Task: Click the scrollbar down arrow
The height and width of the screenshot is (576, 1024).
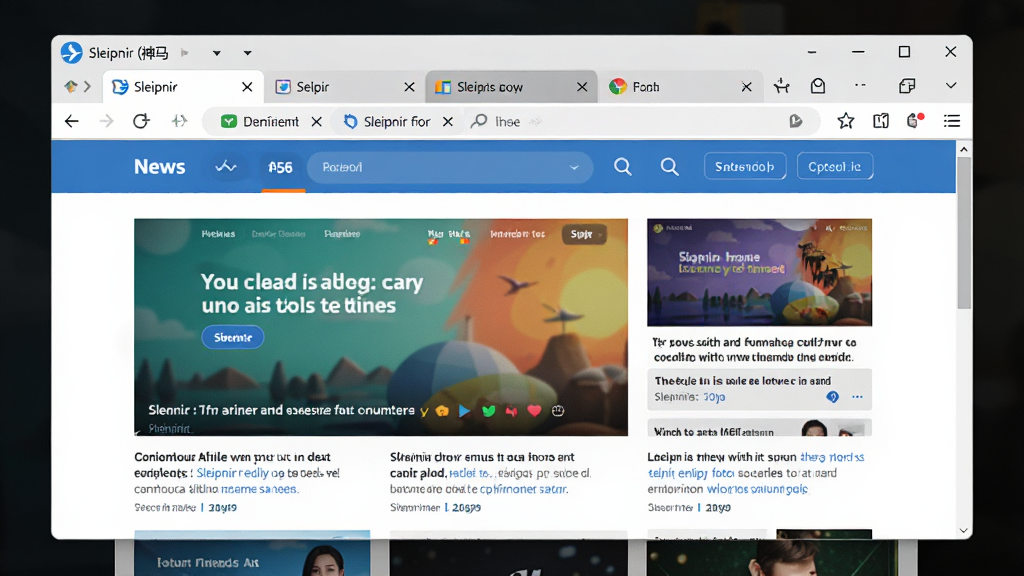Action: tap(964, 531)
